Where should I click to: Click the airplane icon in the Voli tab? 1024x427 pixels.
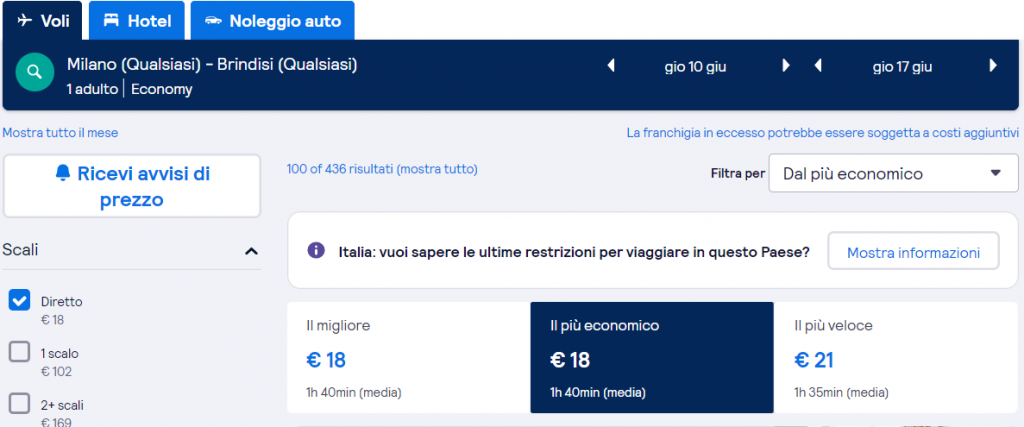pos(25,20)
